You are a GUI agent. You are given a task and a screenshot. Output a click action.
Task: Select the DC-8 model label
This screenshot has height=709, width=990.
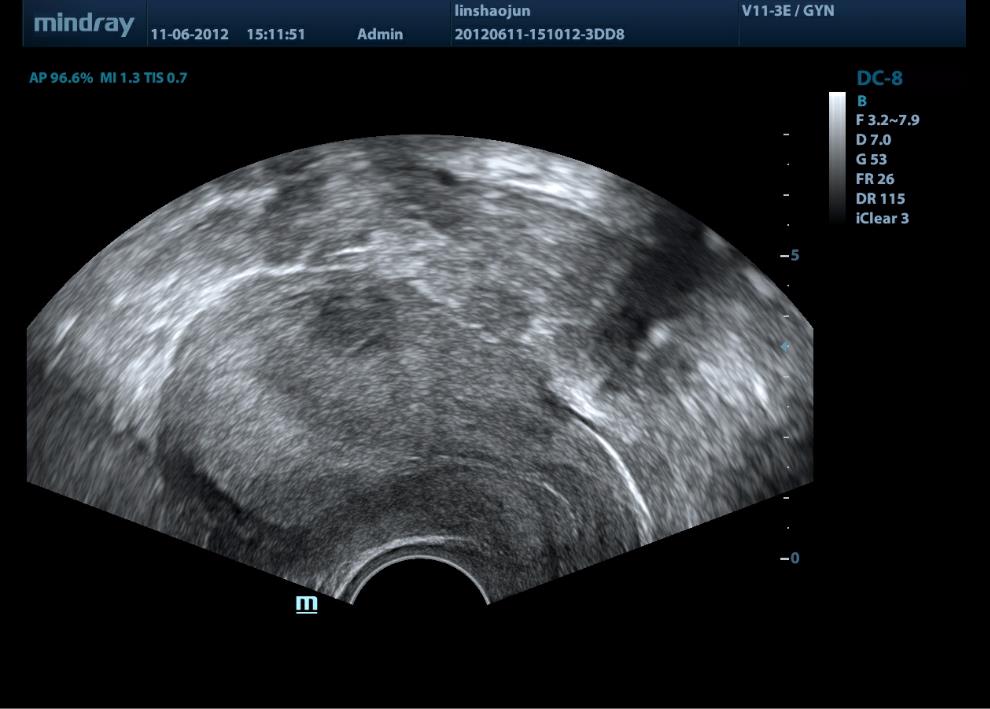coord(879,78)
